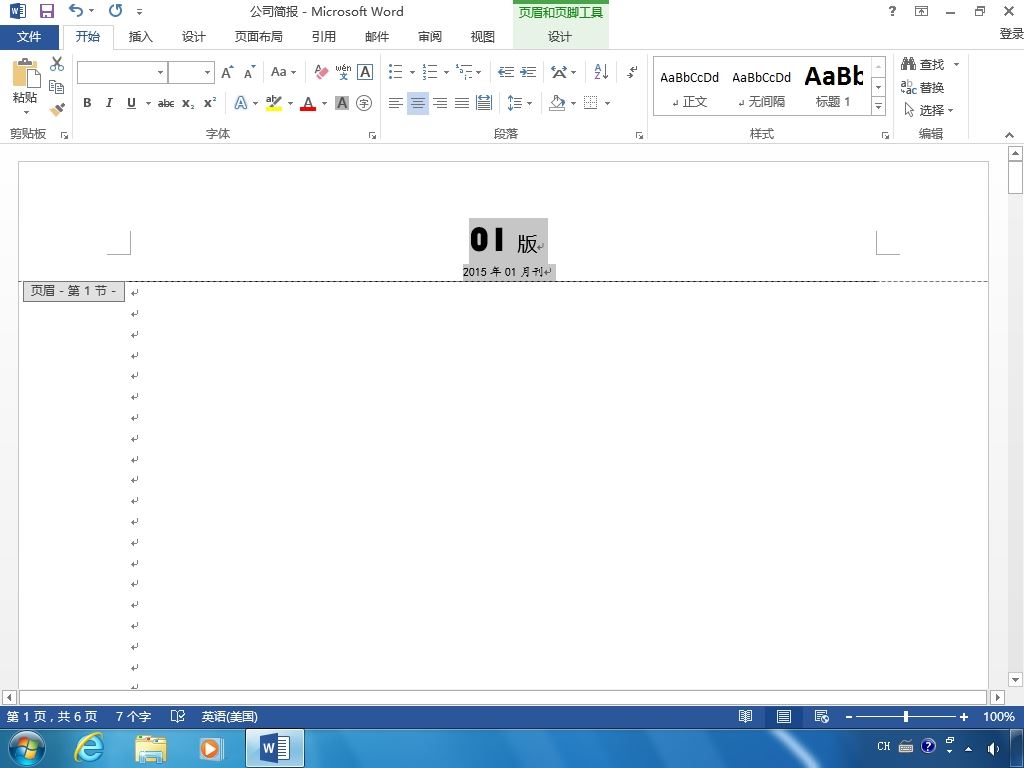Expand the styles gallery more button

click(x=879, y=106)
